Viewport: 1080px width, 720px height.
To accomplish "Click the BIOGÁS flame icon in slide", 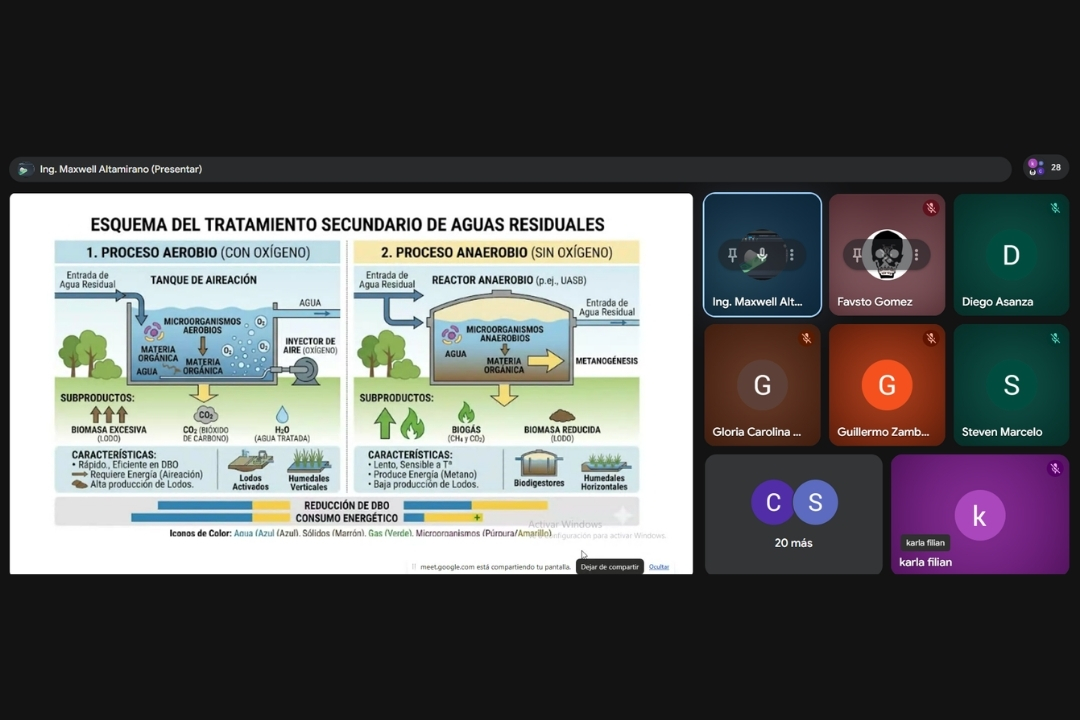I will [466, 413].
